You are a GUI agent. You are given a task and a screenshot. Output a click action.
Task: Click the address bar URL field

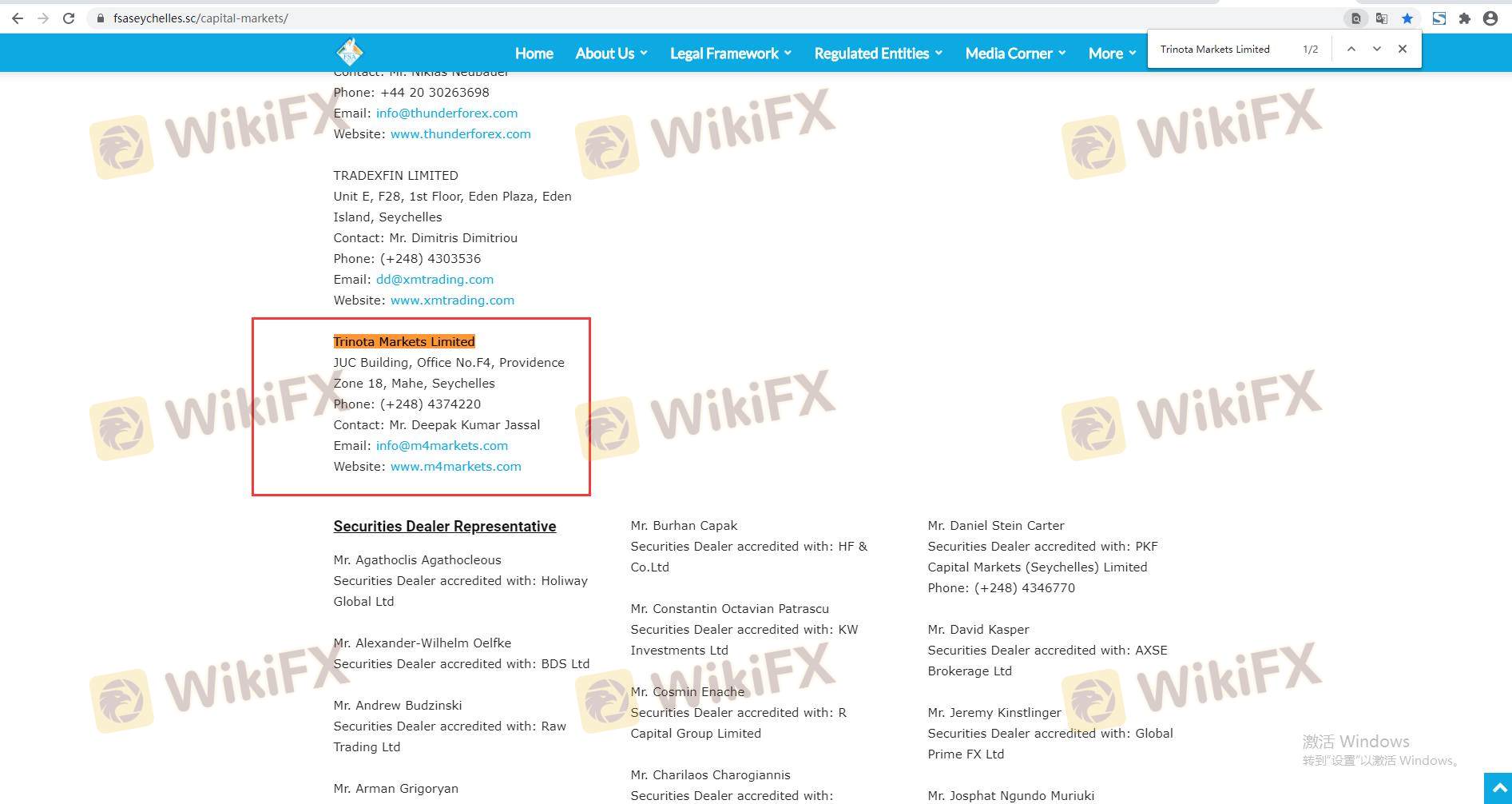point(711,18)
